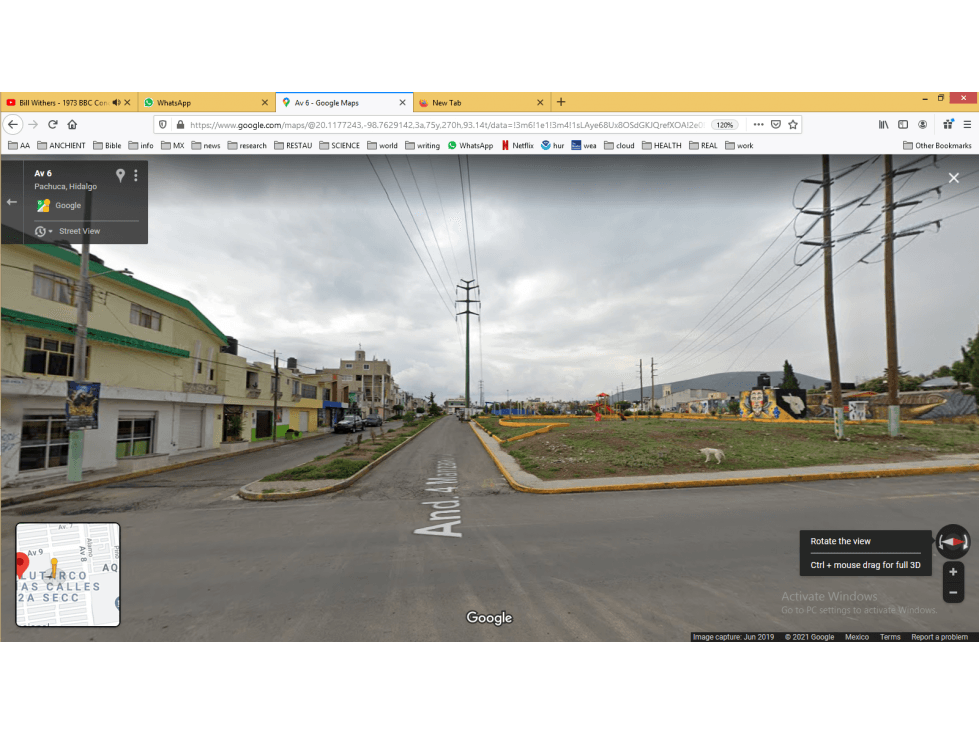Save page to Pocket icon

[x=775, y=125]
